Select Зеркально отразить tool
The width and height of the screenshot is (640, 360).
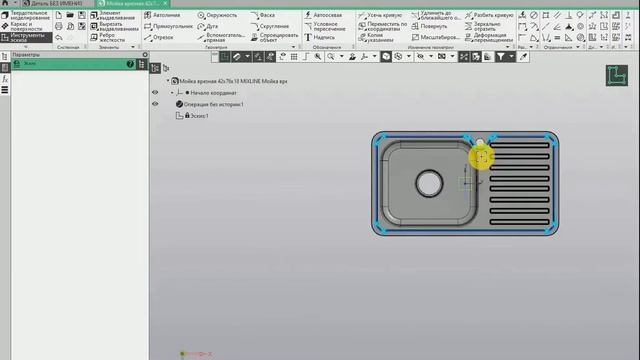coord(483,26)
